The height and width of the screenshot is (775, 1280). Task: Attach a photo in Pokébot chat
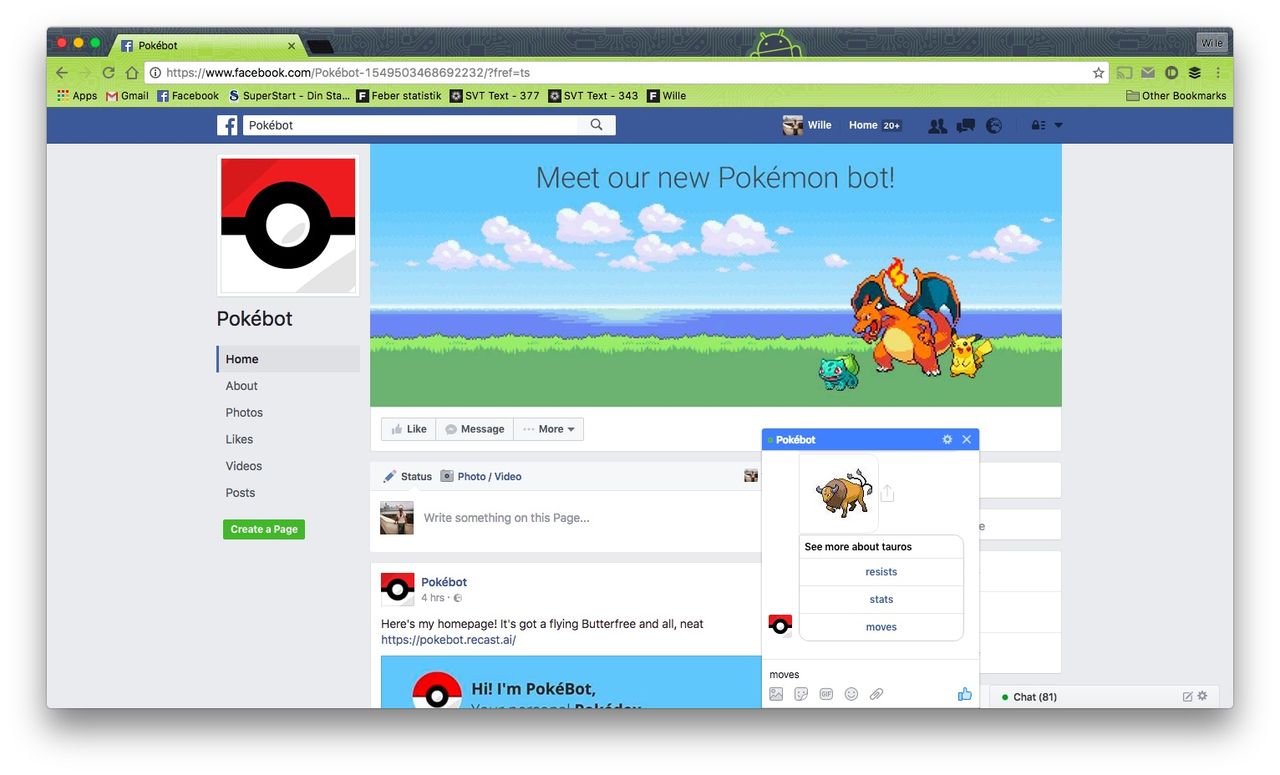tap(776, 694)
